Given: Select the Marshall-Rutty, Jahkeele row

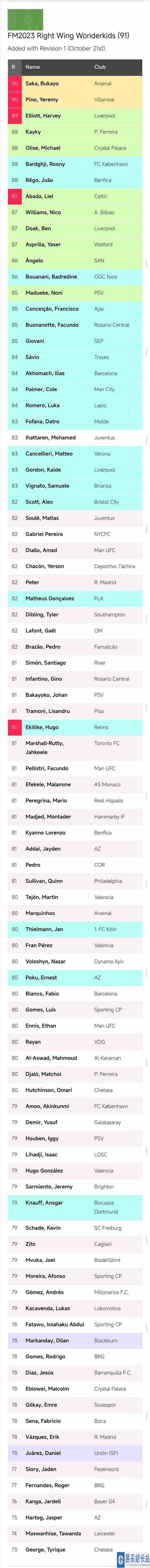Looking at the screenshot, I should (x=75, y=748).
